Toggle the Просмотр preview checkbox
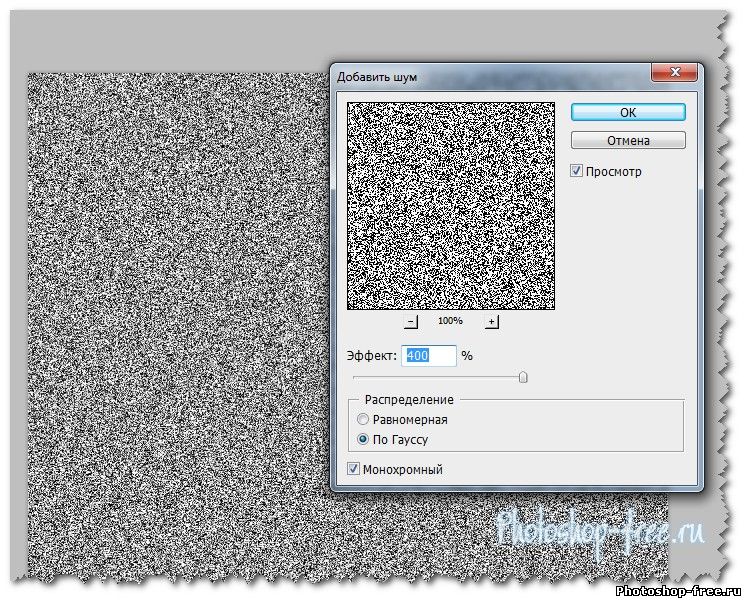The width and height of the screenshot is (746, 601). pyautogui.click(x=577, y=171)
